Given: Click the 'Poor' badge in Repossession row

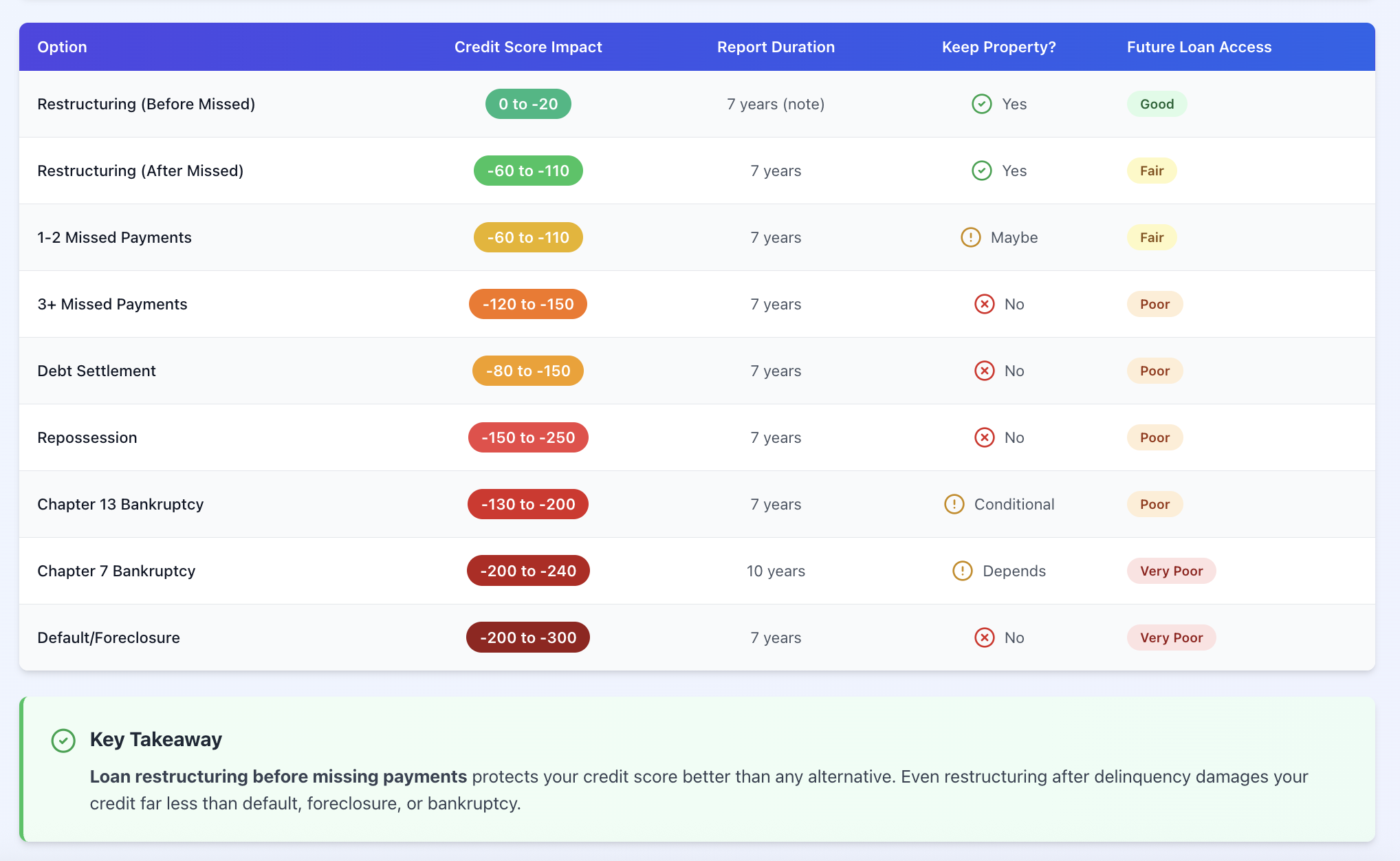Looking at the screenshot, I should pos(1155,437).
